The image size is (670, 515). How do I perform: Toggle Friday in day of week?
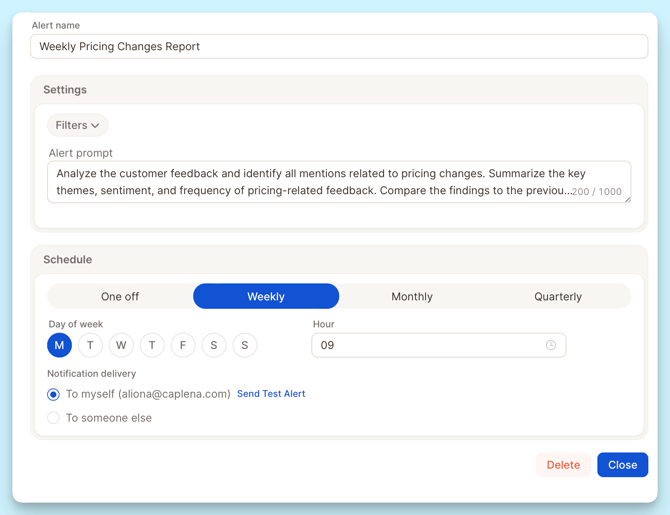pos(183,345)
